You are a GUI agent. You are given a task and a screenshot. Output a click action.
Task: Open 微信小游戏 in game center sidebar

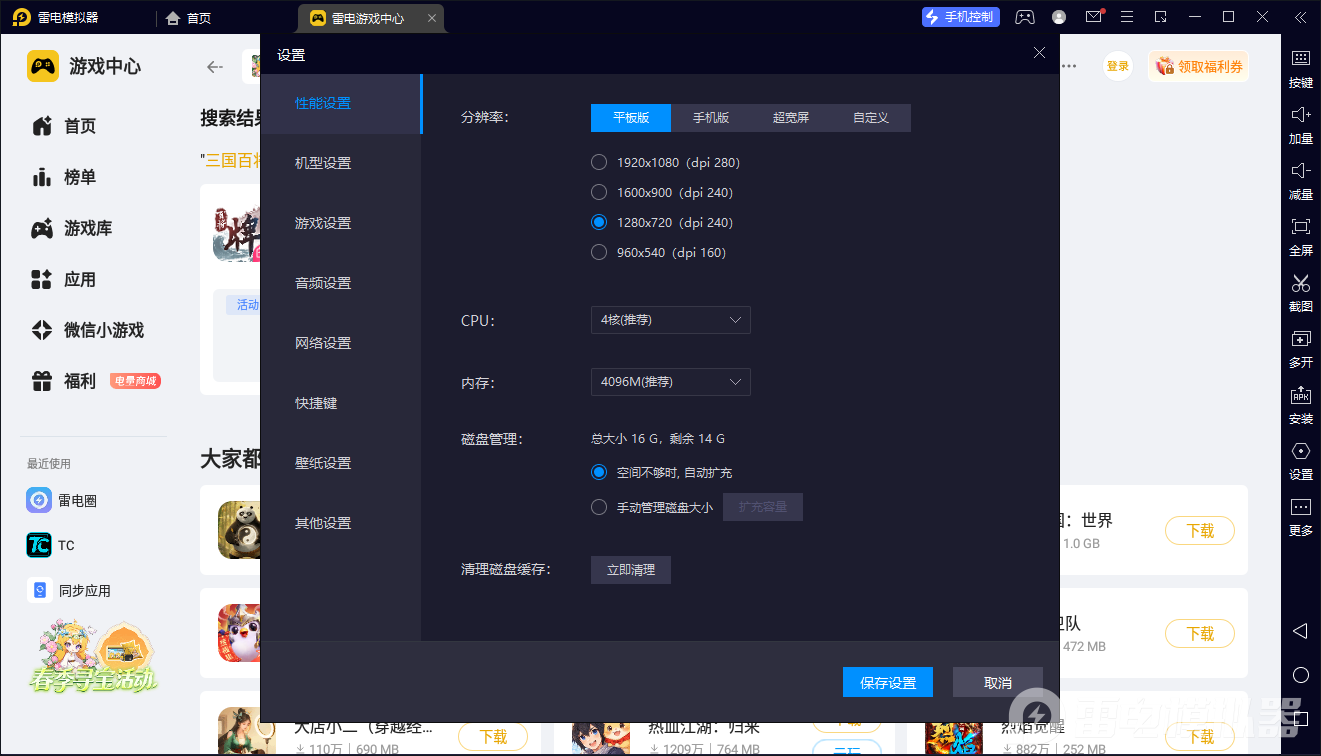point(88,330)
